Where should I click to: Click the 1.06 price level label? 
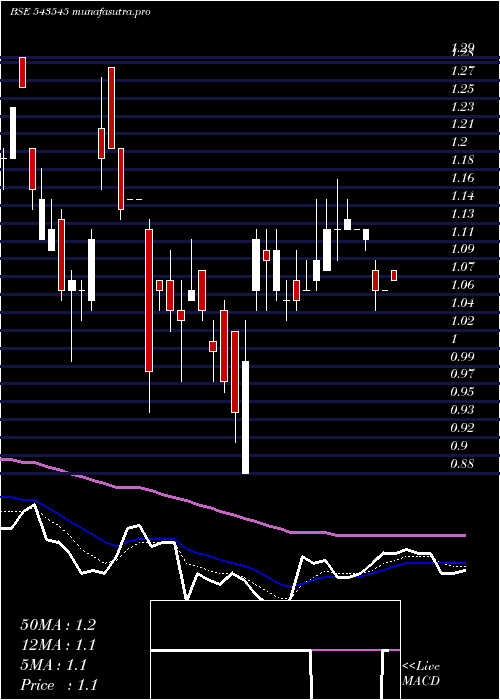[x=462, y=285]
